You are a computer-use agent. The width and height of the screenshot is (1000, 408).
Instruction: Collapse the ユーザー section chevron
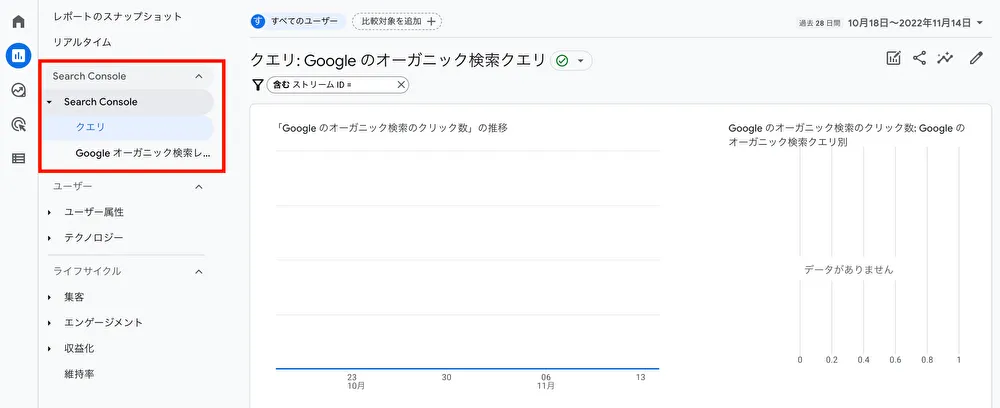point(198,186)
